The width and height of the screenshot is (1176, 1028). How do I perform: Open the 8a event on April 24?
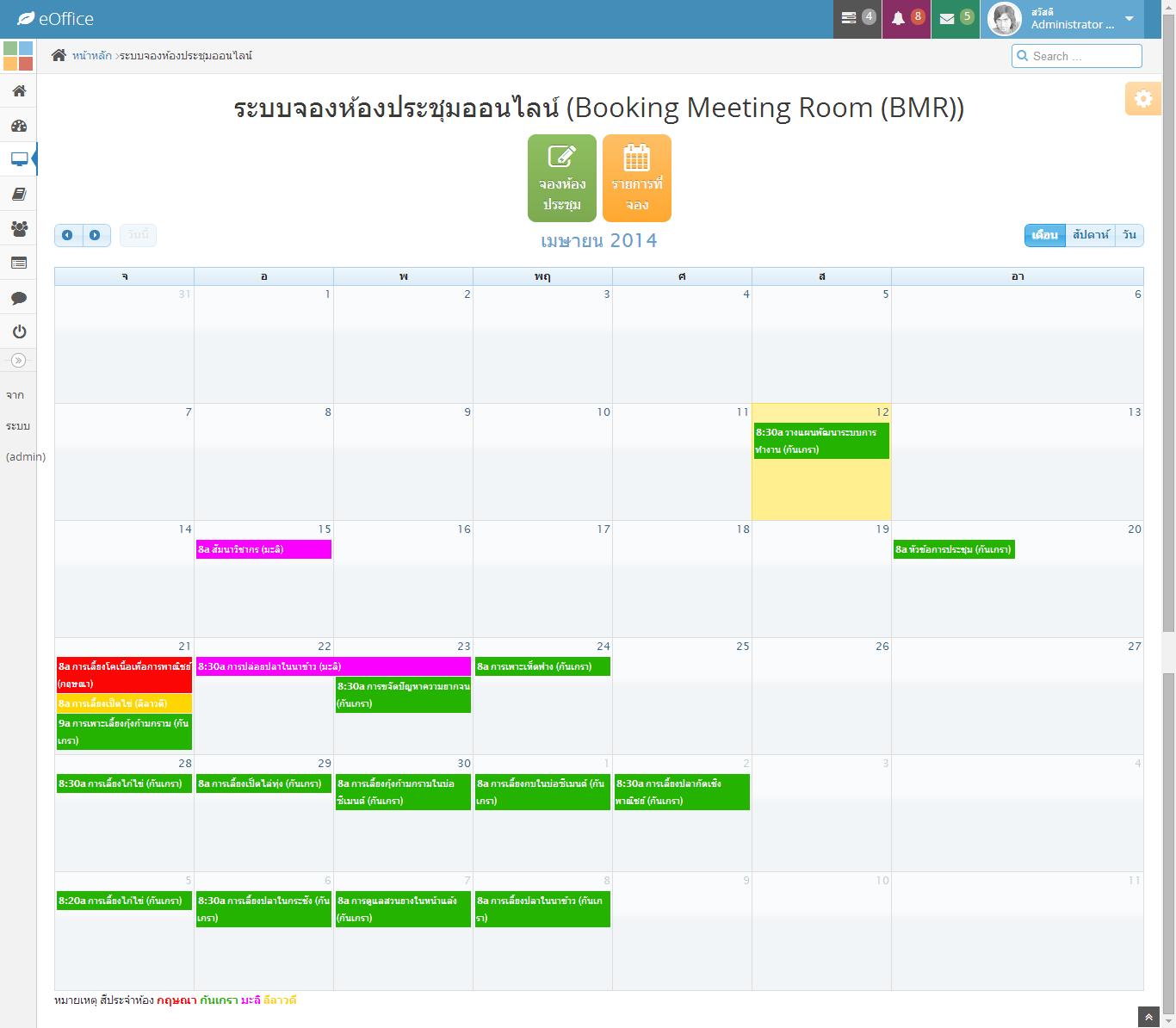pos(542,666)
